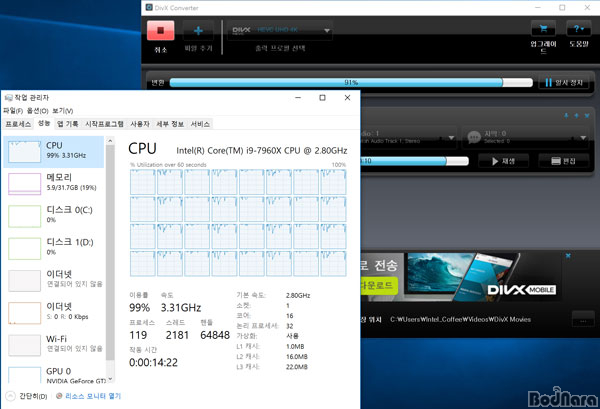Click the green download button in the ad

point(378,285)
